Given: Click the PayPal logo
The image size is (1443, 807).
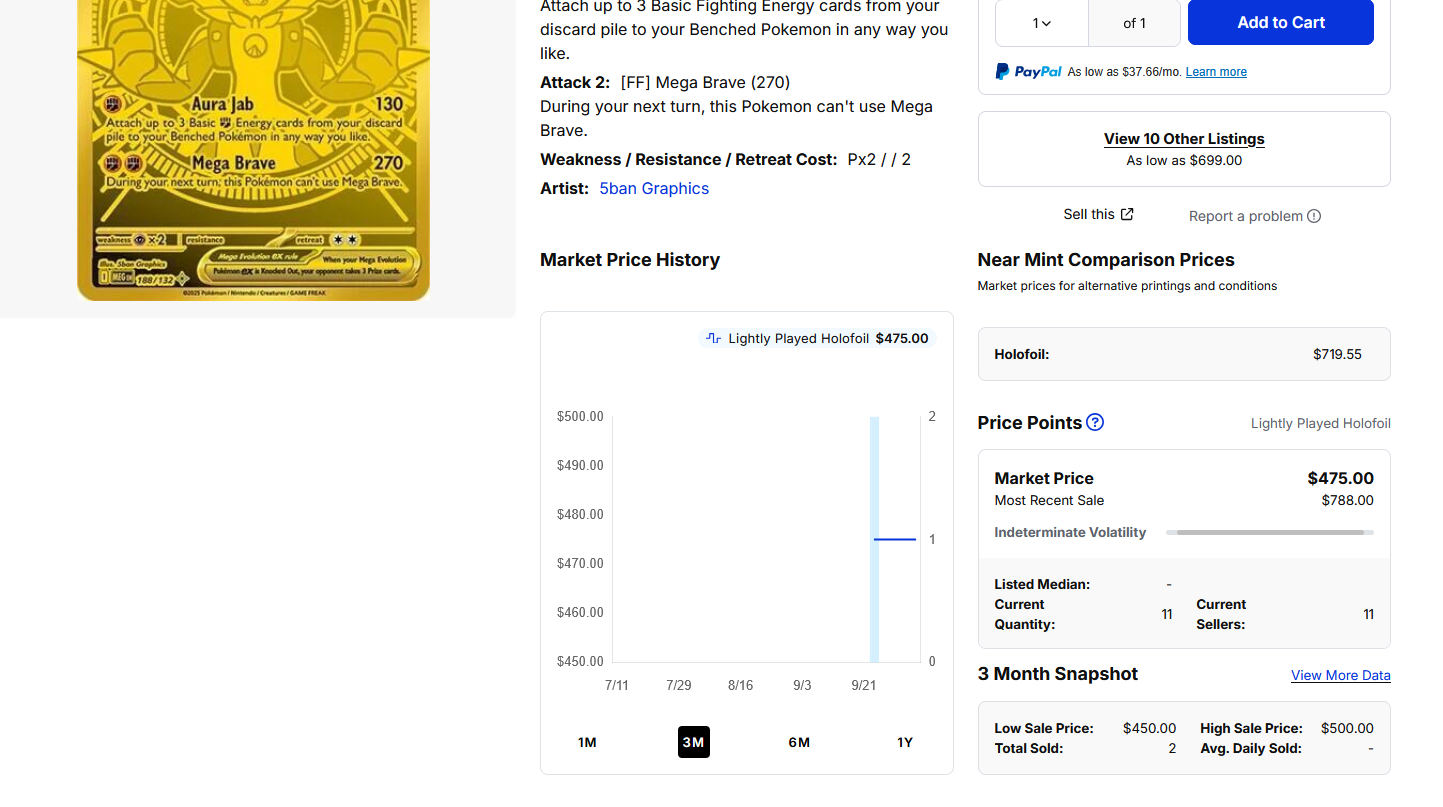Looking at the screenshot, I should [1028, 72].
